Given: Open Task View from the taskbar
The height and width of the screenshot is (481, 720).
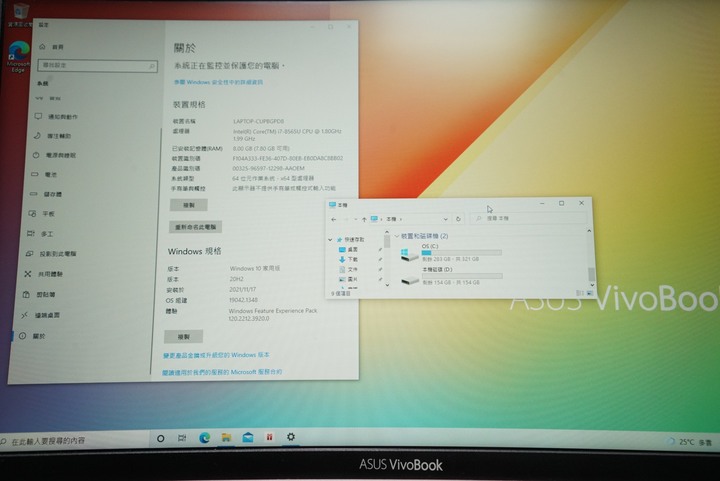Looking at the screenshot, I should [182, 438].
